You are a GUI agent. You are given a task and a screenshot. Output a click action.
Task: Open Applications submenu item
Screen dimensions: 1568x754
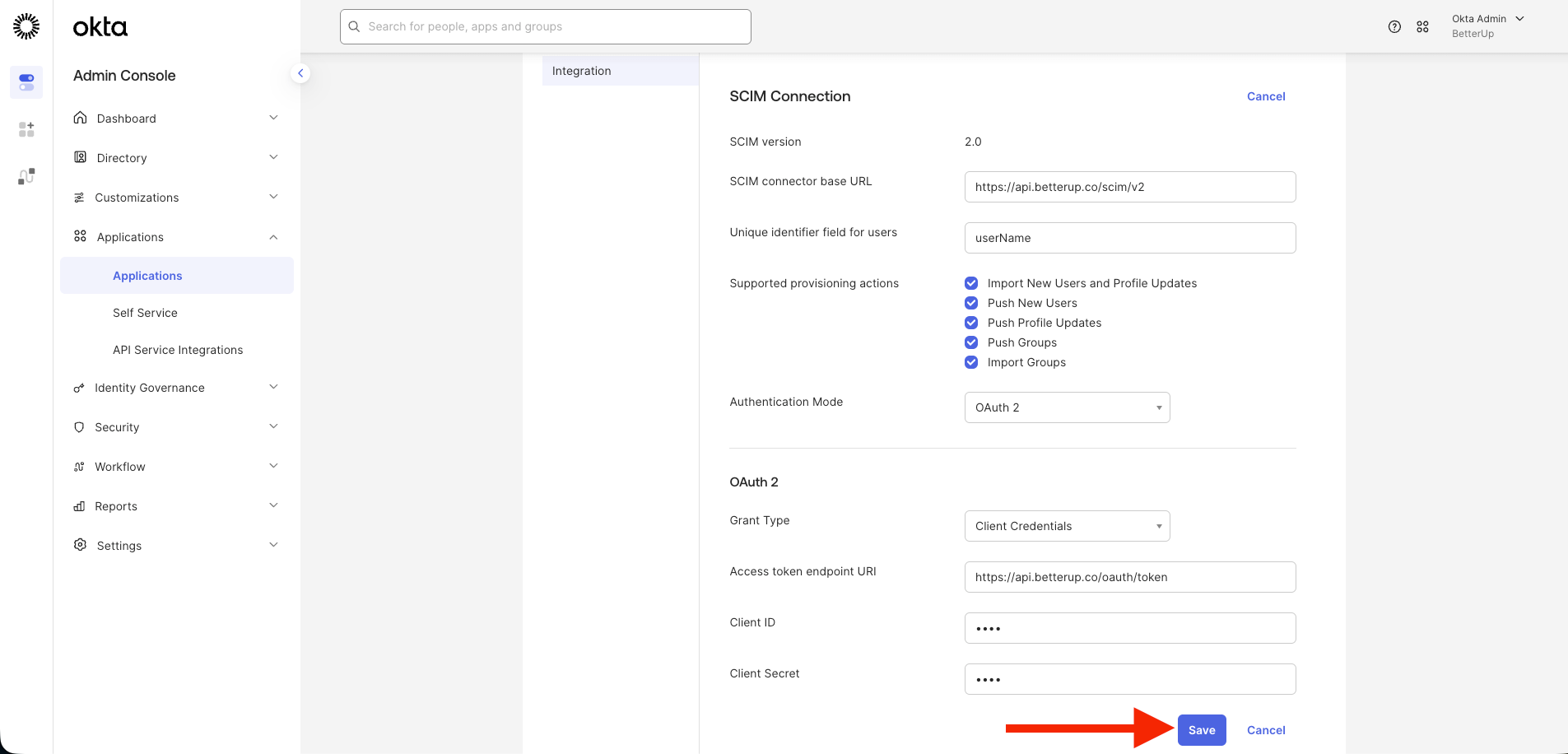coord(177,276)
